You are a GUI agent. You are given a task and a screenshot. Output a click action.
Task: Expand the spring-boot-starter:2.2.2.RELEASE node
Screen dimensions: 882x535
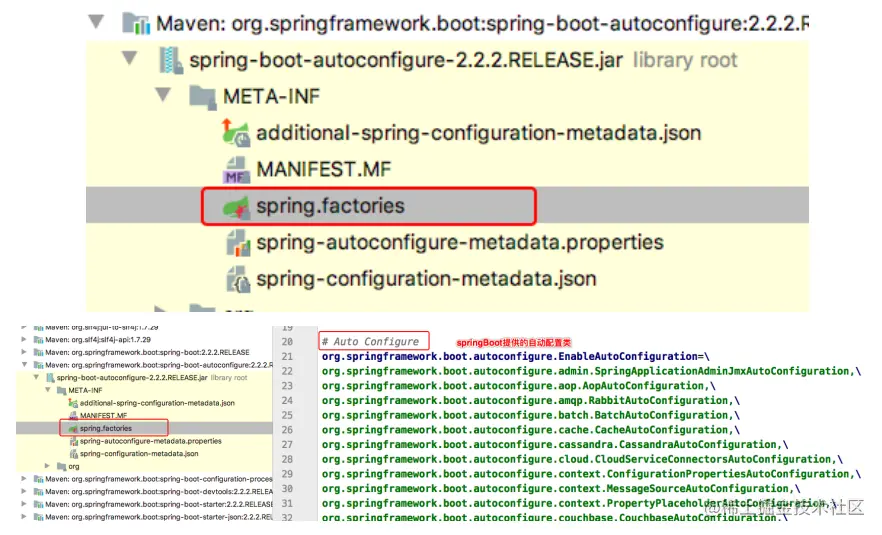click(x=24, y=505)
